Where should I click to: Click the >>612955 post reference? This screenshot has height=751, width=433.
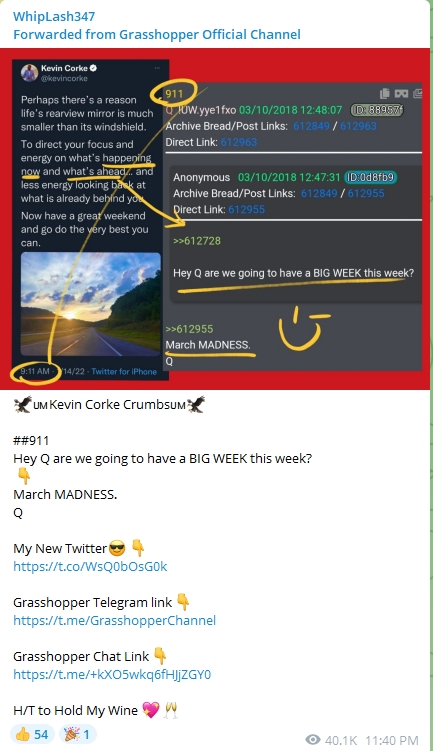[x=189, y=329]
